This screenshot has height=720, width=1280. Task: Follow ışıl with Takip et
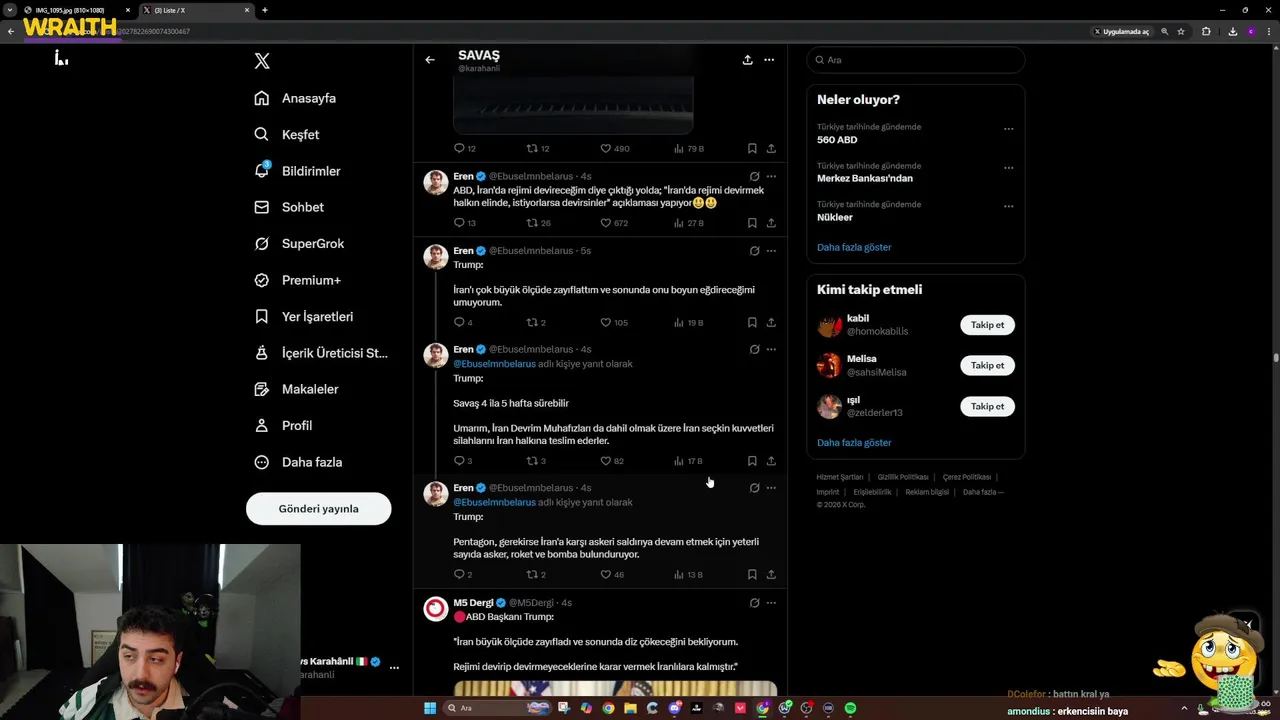tap(987, 406)
